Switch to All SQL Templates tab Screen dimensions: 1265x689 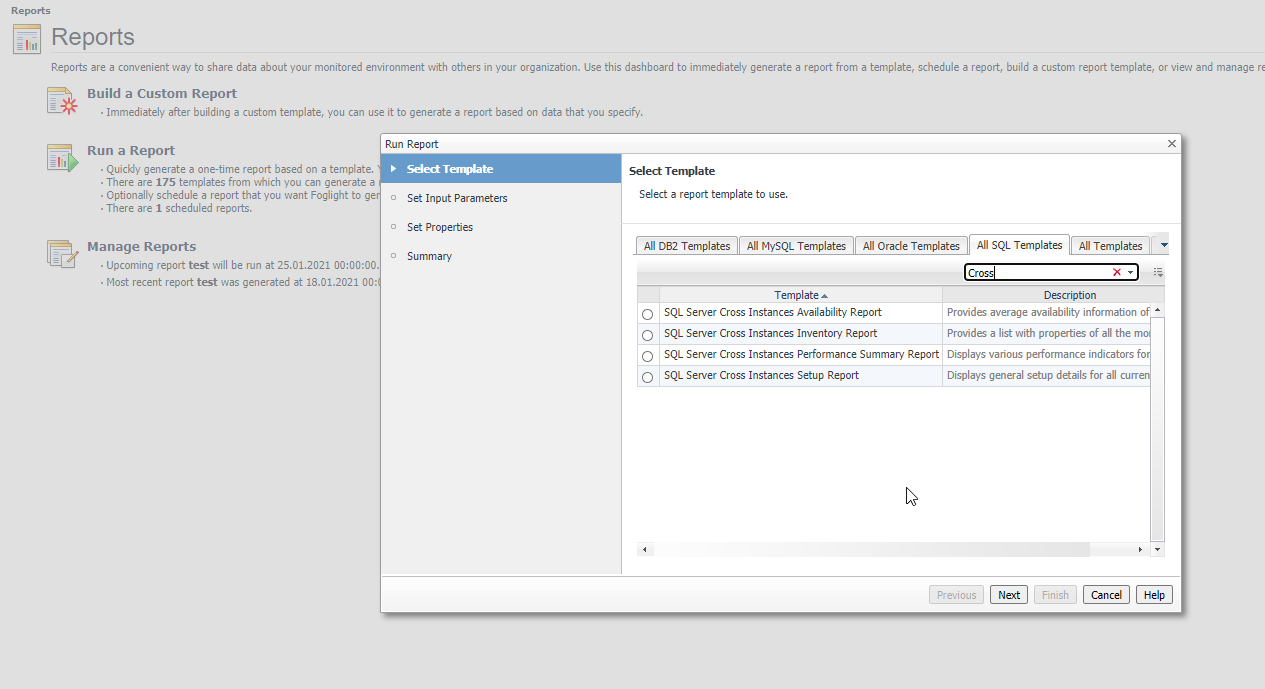(1019, 245)
